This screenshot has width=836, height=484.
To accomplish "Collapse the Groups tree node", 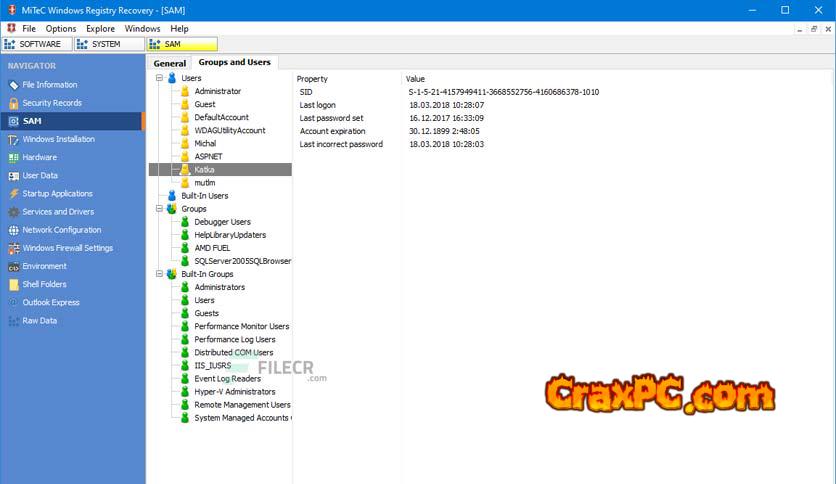I will point(159,209).
